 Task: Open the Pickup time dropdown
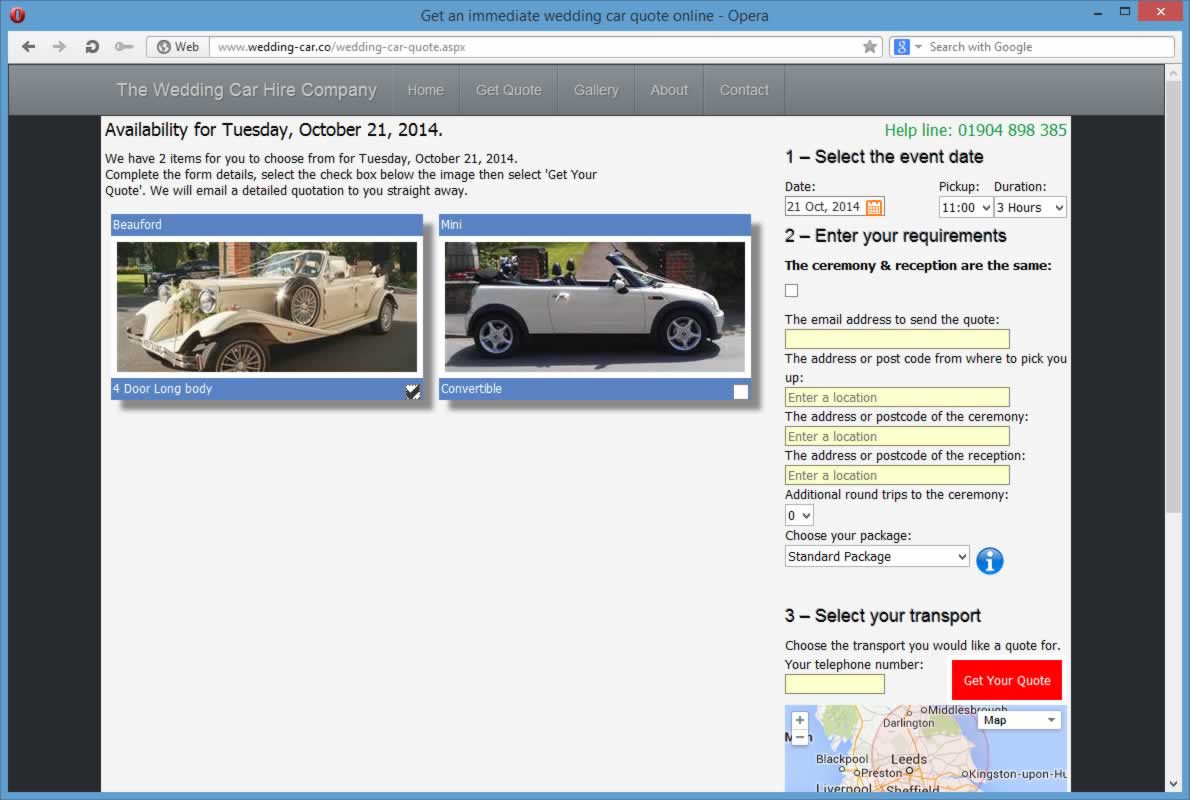[965, 207]
